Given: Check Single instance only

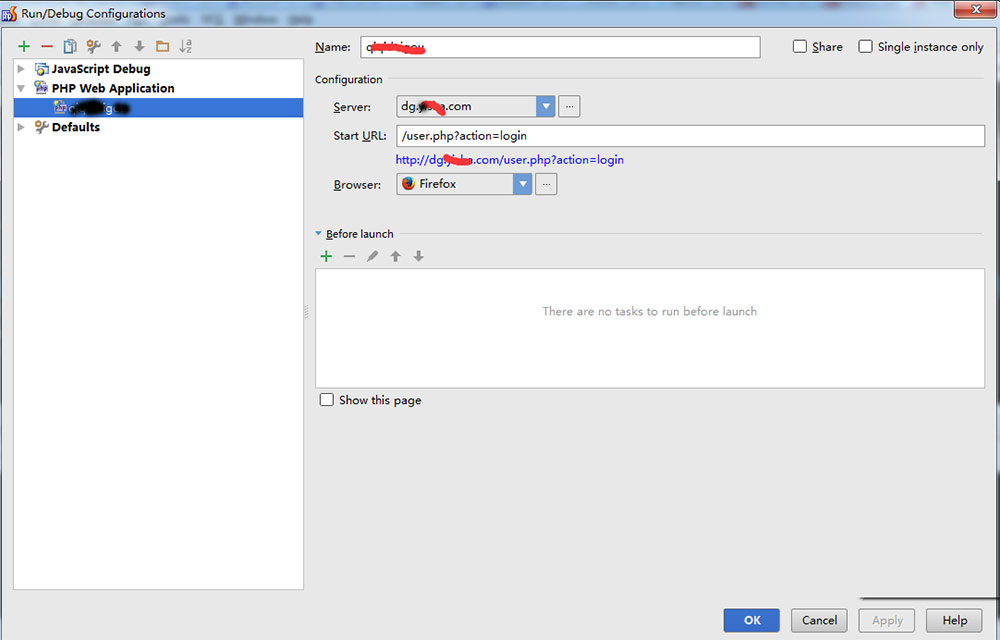Looking at the screenshot, I should pos(866,46).
